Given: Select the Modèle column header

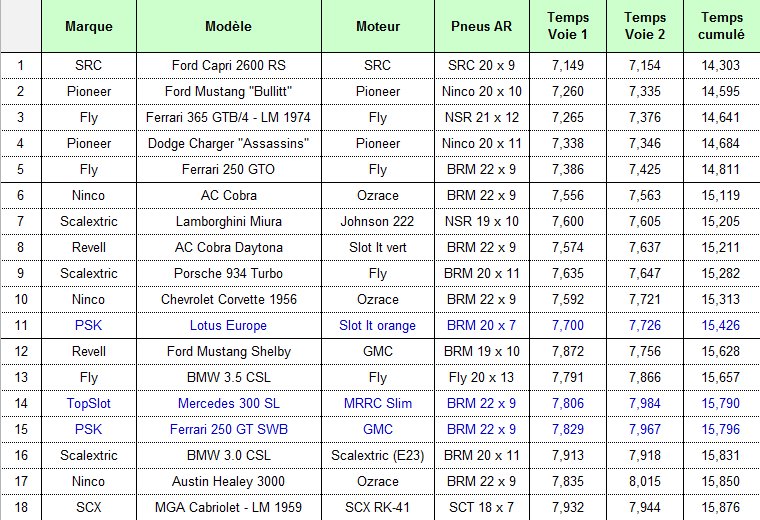Looking at the screenshot, I should [228, 26].
